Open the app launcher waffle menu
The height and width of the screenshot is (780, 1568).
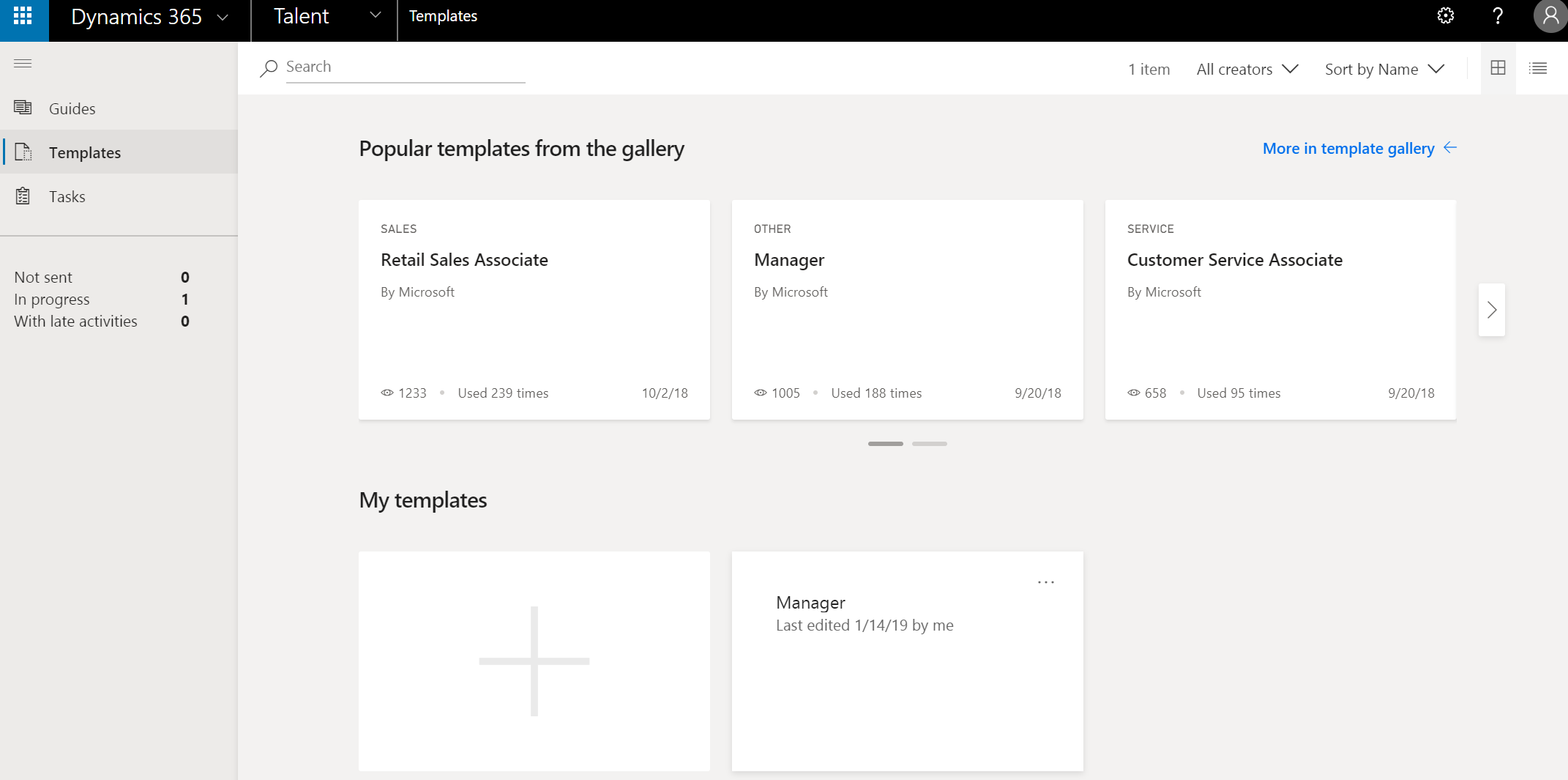(x=24, y=16)
